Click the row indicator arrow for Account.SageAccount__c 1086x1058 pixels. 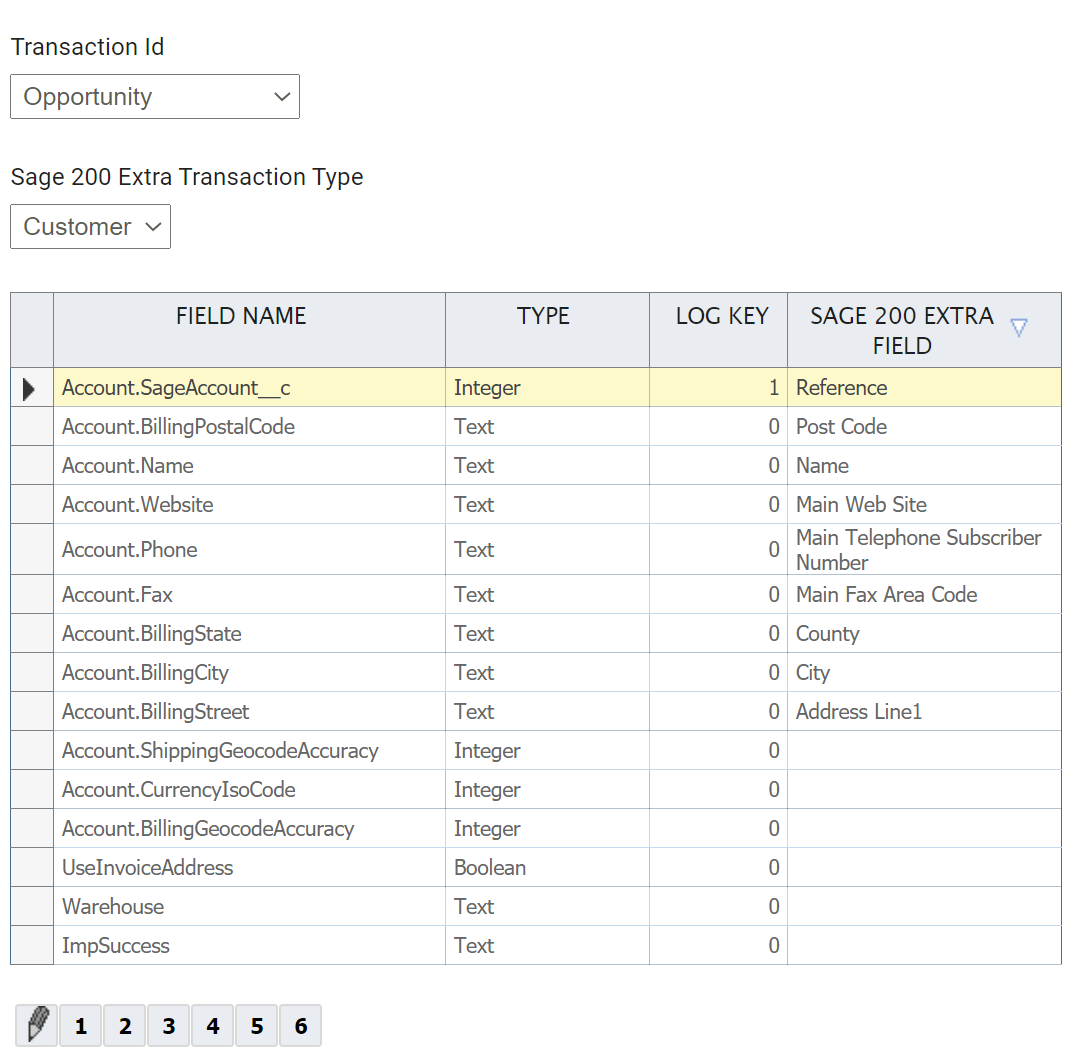coord(30,388)
